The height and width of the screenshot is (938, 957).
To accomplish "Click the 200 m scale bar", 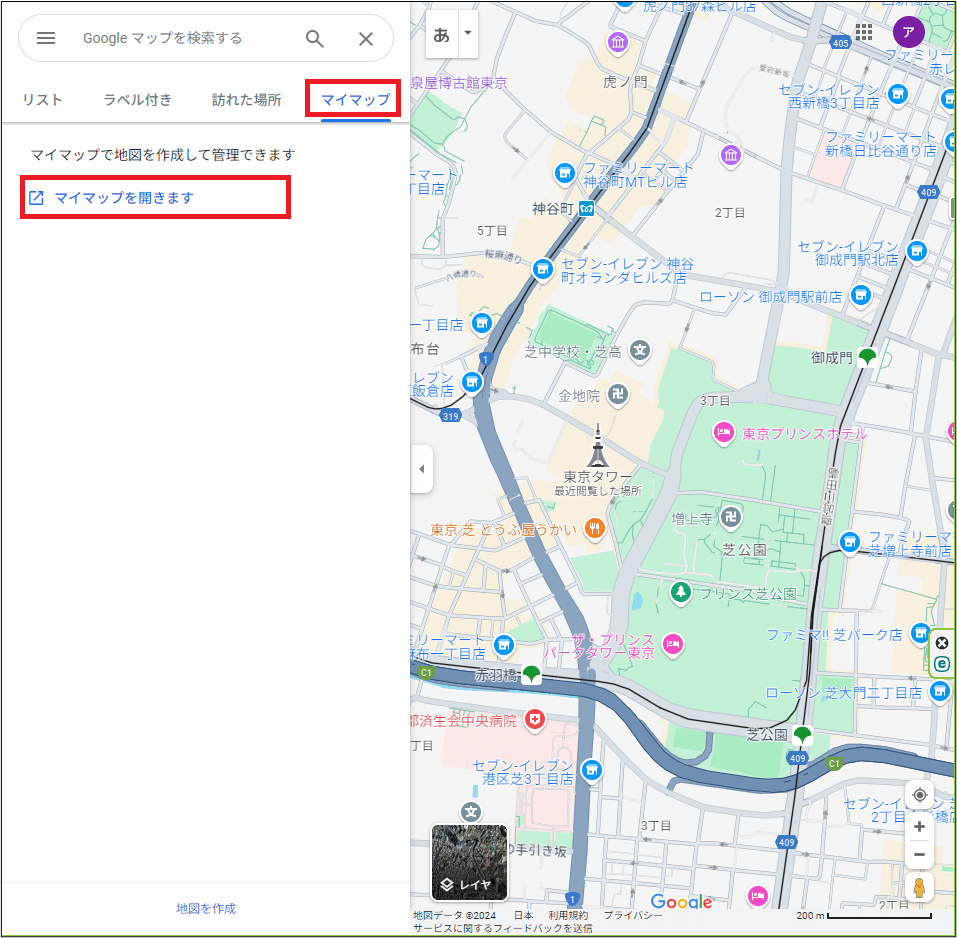I will pos(864,915).
